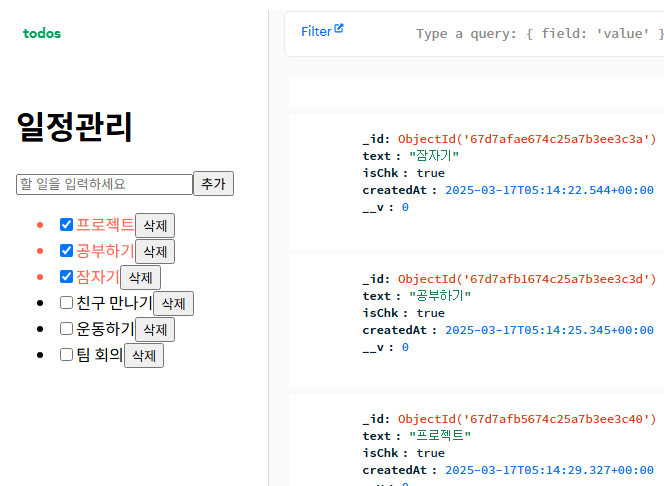Viewport: 664px width, 486px height.
Task: Click createdAt value 2025-03-17T05:14:22.544+00:00
Action: (549, 190)
